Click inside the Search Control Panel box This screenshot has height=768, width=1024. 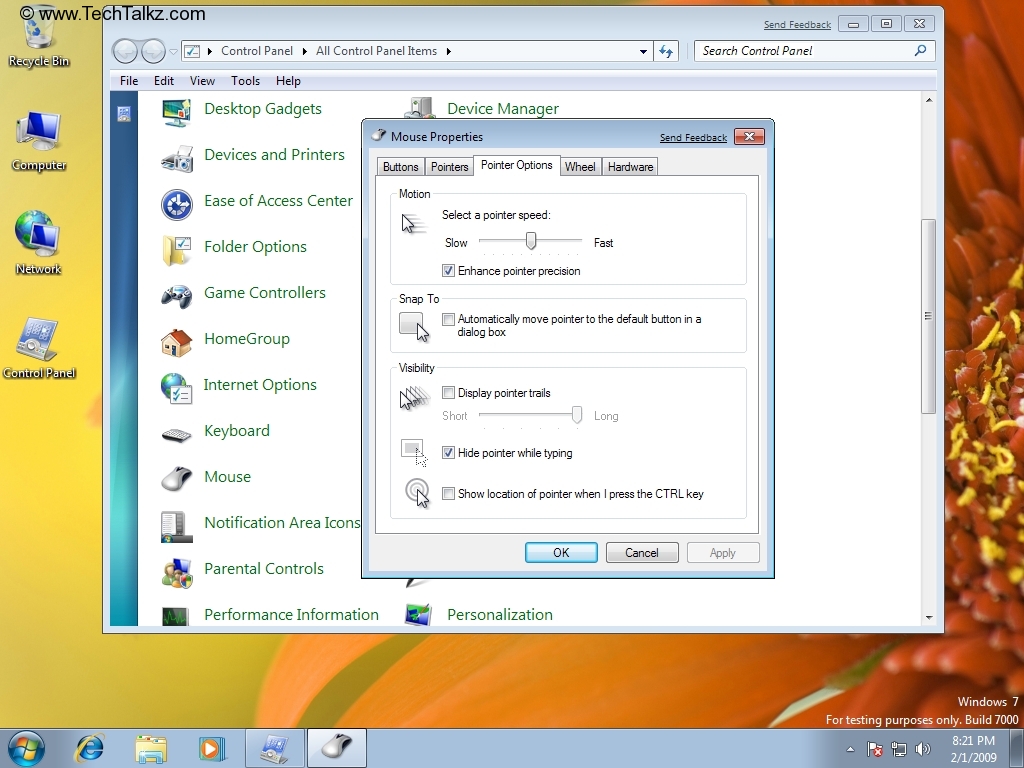pos(800,50)
